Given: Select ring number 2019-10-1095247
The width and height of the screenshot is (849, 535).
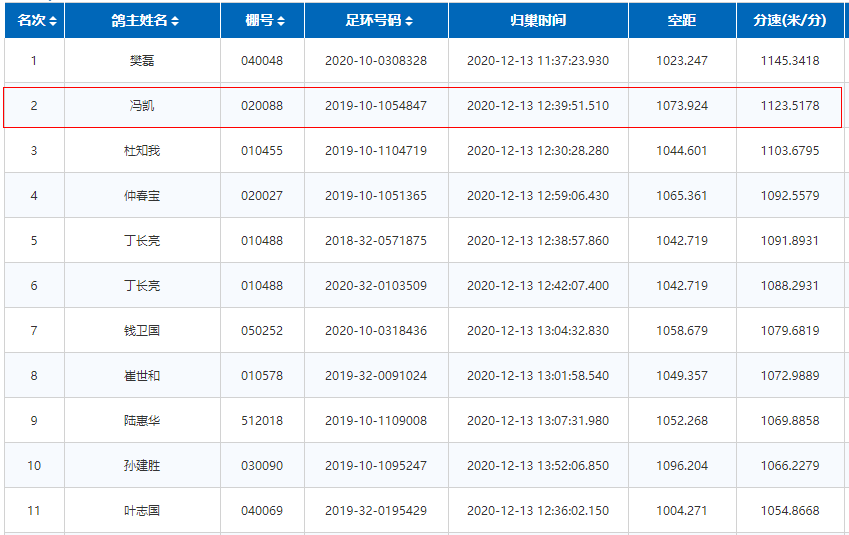Looking at the screenshot, I should (x=376, y=465).
